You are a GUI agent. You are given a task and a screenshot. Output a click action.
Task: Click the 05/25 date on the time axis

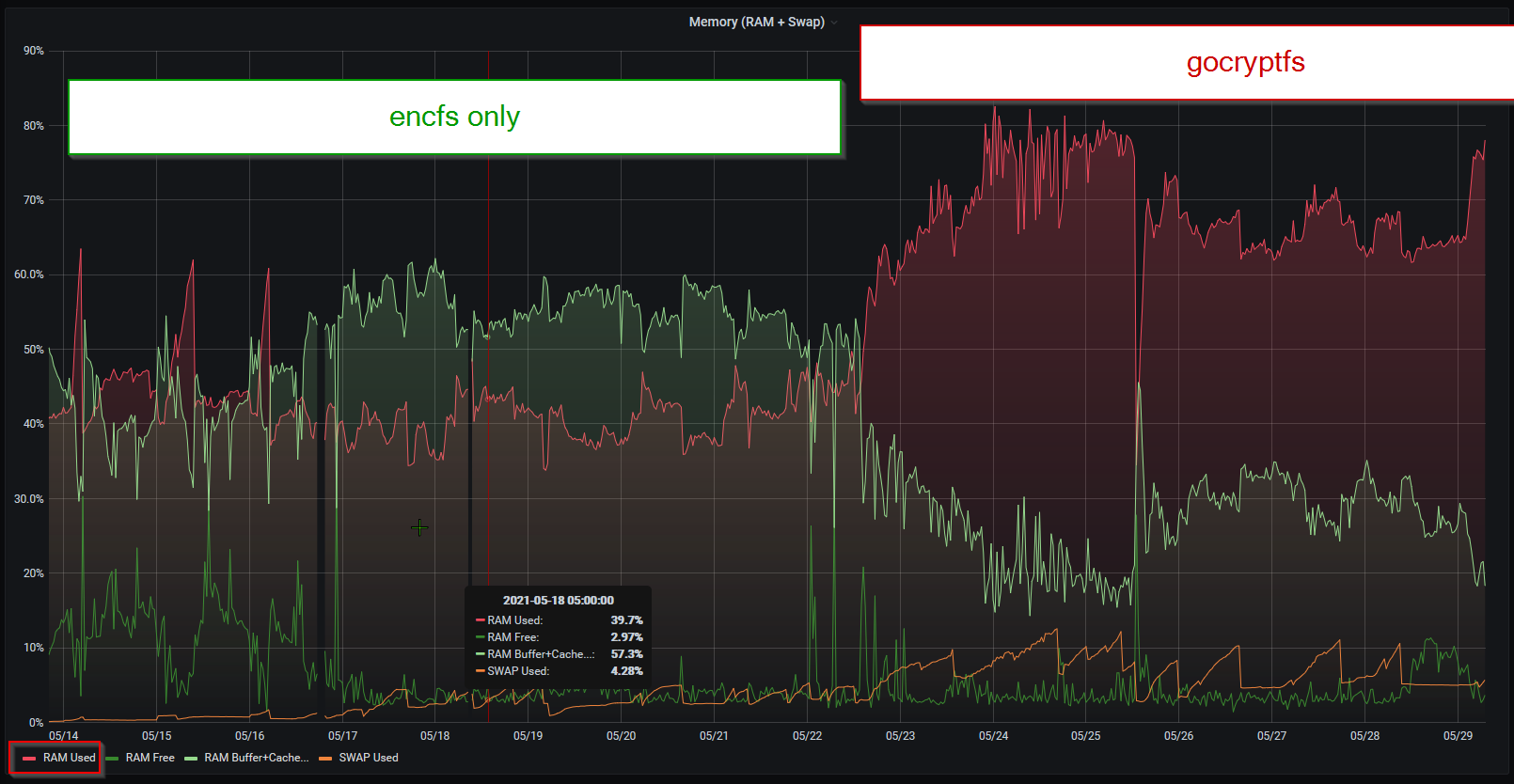click(1086, 736)
